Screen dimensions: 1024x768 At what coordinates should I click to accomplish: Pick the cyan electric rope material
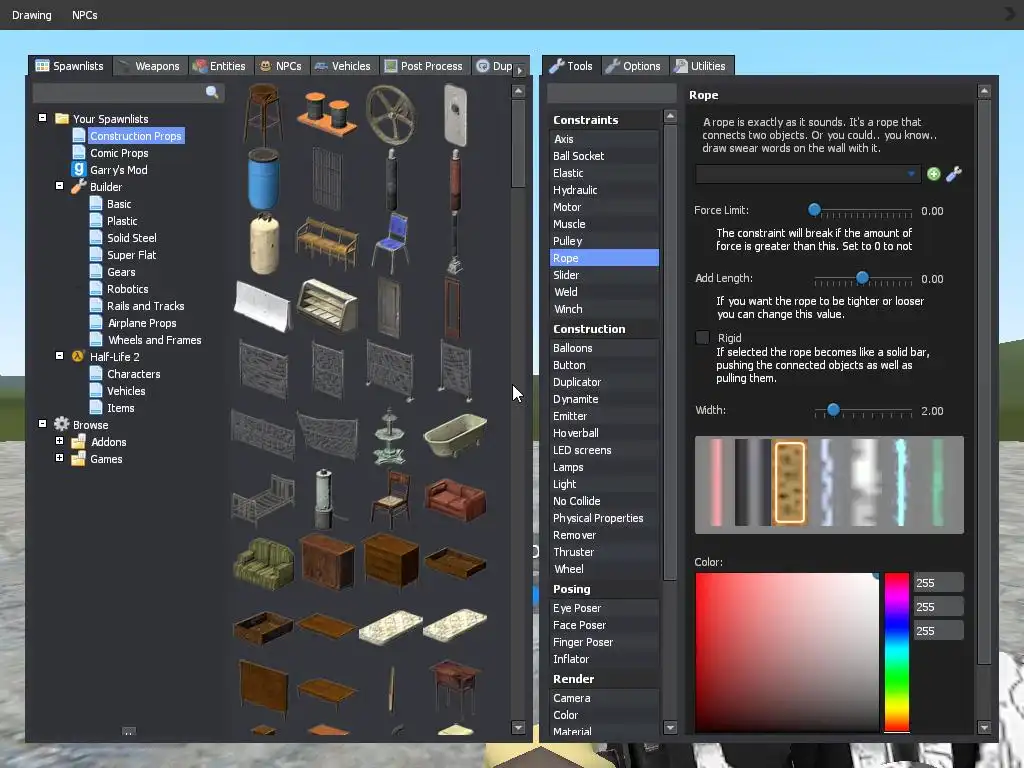[900, 483]
